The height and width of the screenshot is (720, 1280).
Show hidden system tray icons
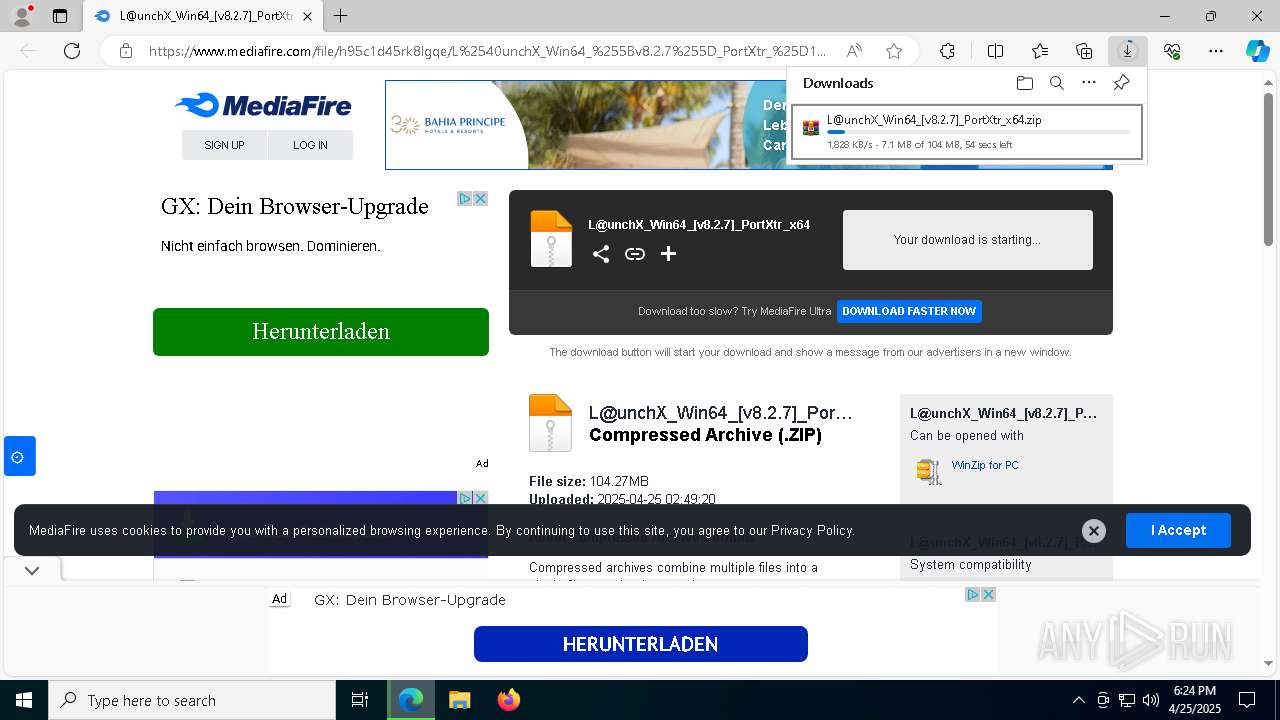[x=1078, y=700]
